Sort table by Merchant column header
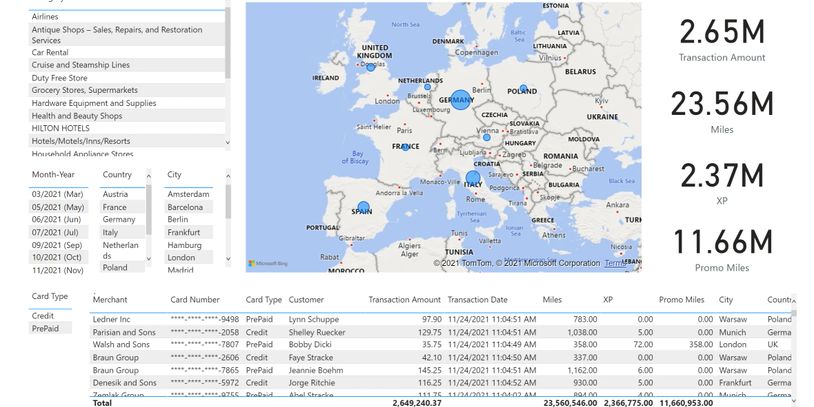Screen dimensions: 814x407 (x=110, y=300)
